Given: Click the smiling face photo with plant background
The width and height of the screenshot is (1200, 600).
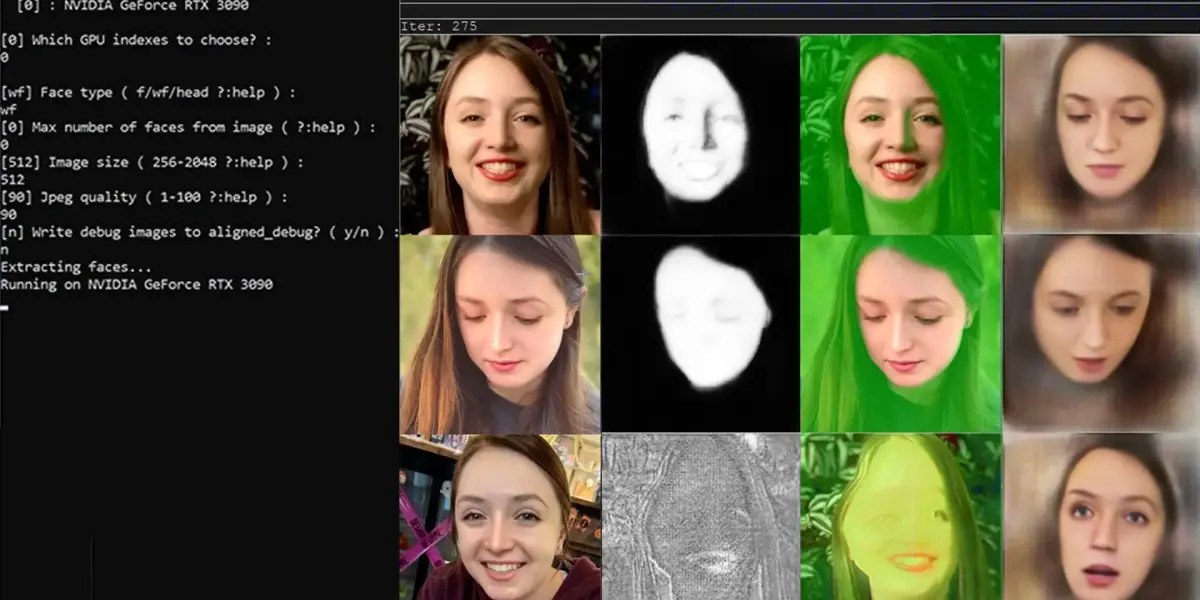Looking at the screenshot, I should (500, 135).
